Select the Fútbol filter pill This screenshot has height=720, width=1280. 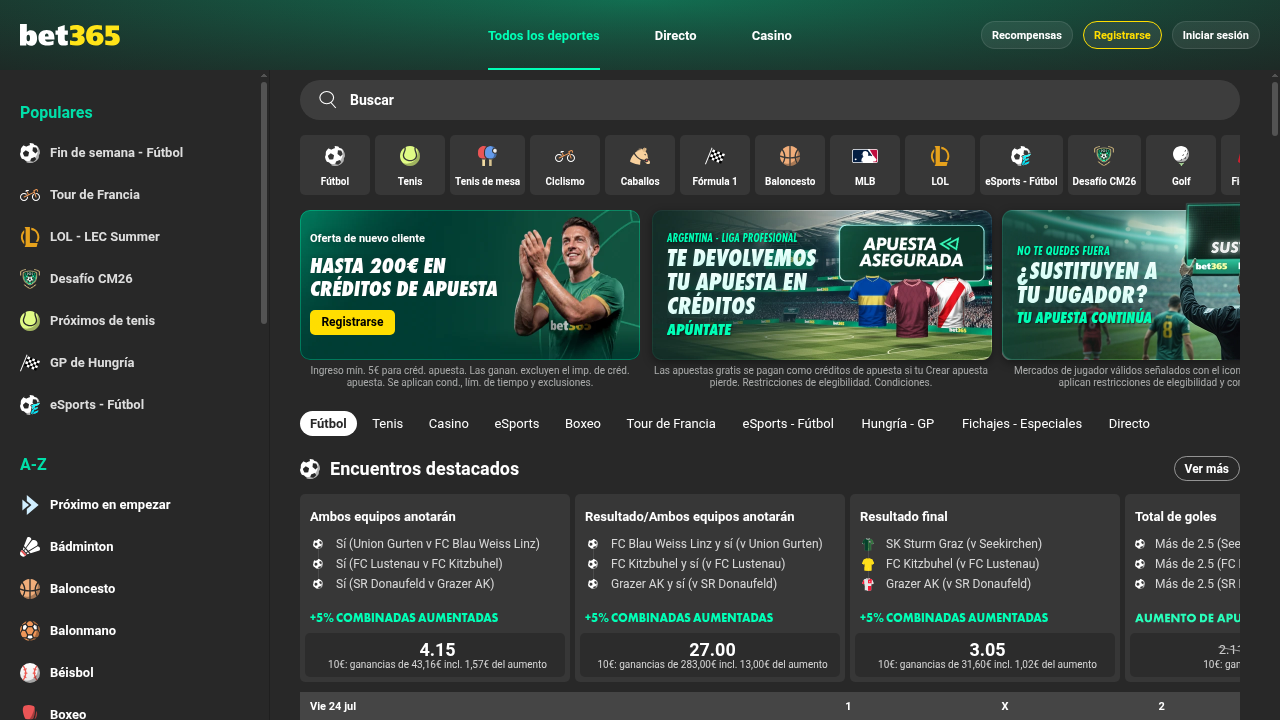coord(328,424)
